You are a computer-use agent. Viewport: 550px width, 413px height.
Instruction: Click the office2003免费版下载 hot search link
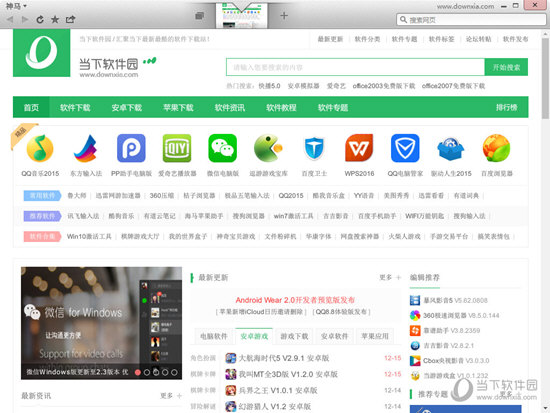point(384,86)
